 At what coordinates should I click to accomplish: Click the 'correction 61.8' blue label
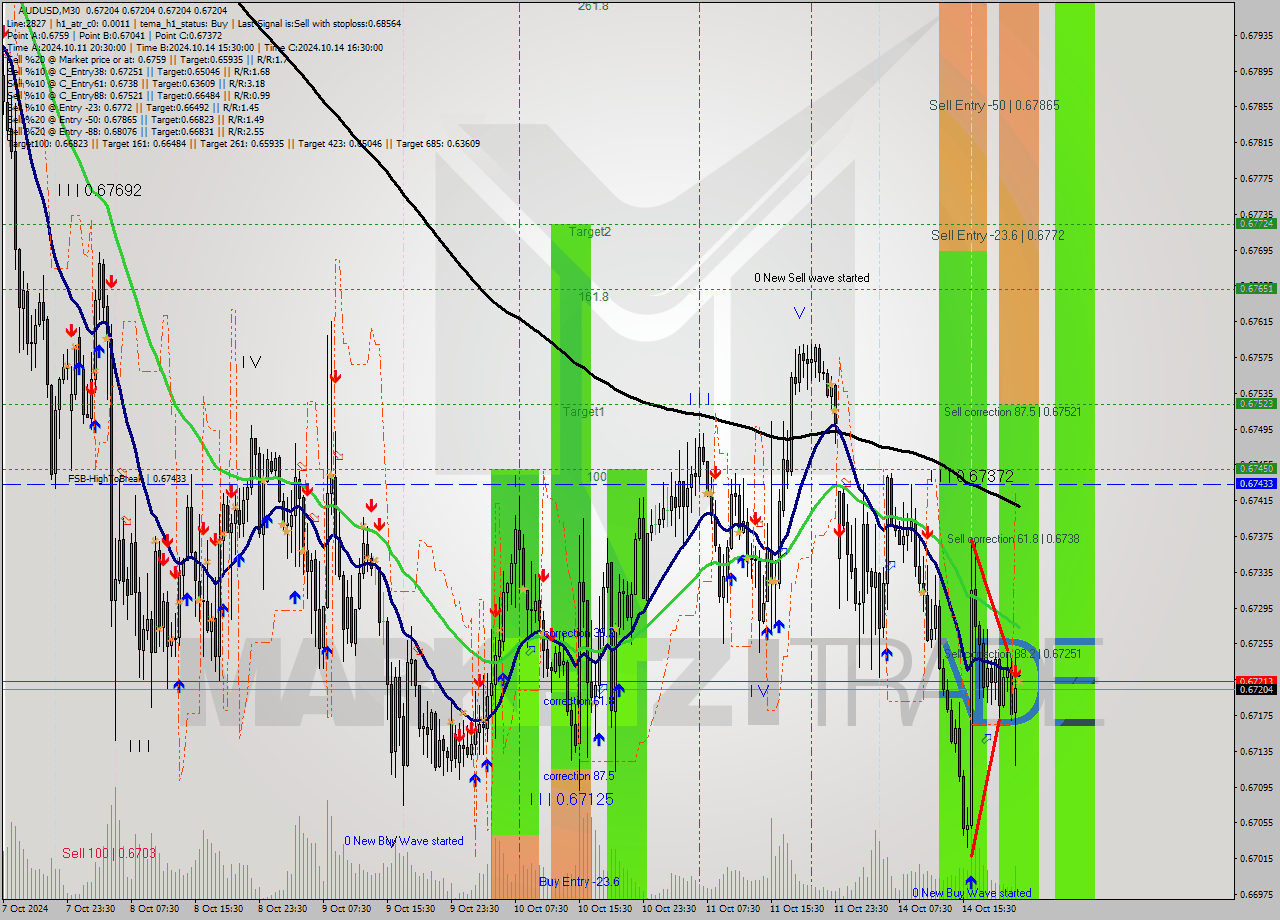(x=577, y=701)
